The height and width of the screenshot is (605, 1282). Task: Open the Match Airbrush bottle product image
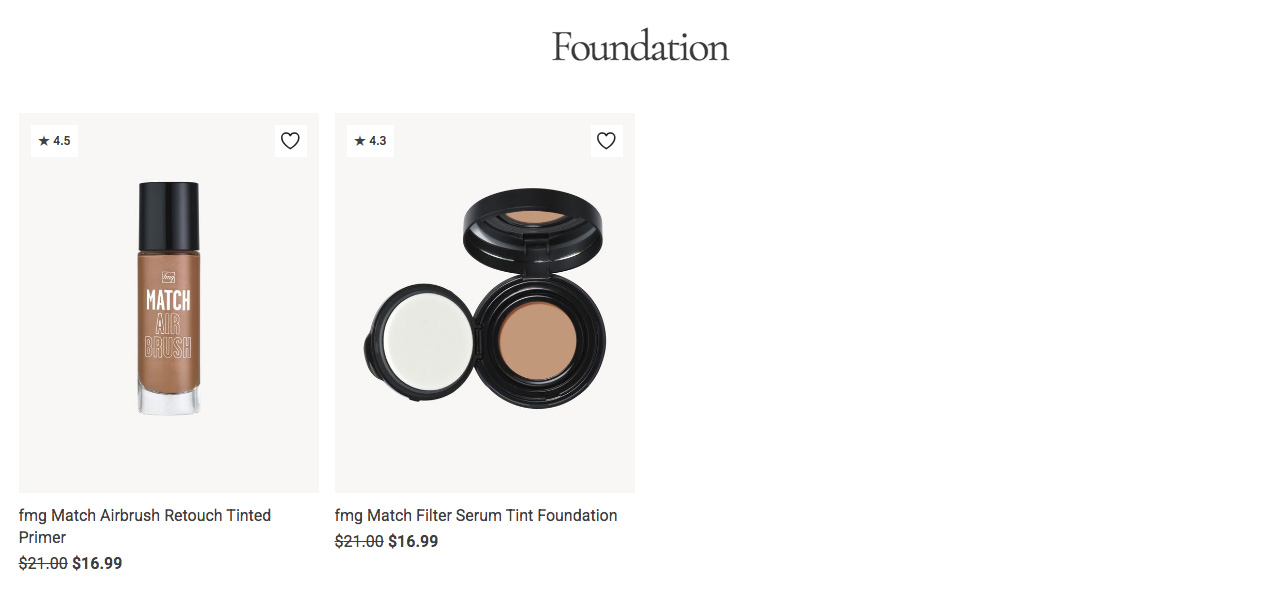point(169,298)
